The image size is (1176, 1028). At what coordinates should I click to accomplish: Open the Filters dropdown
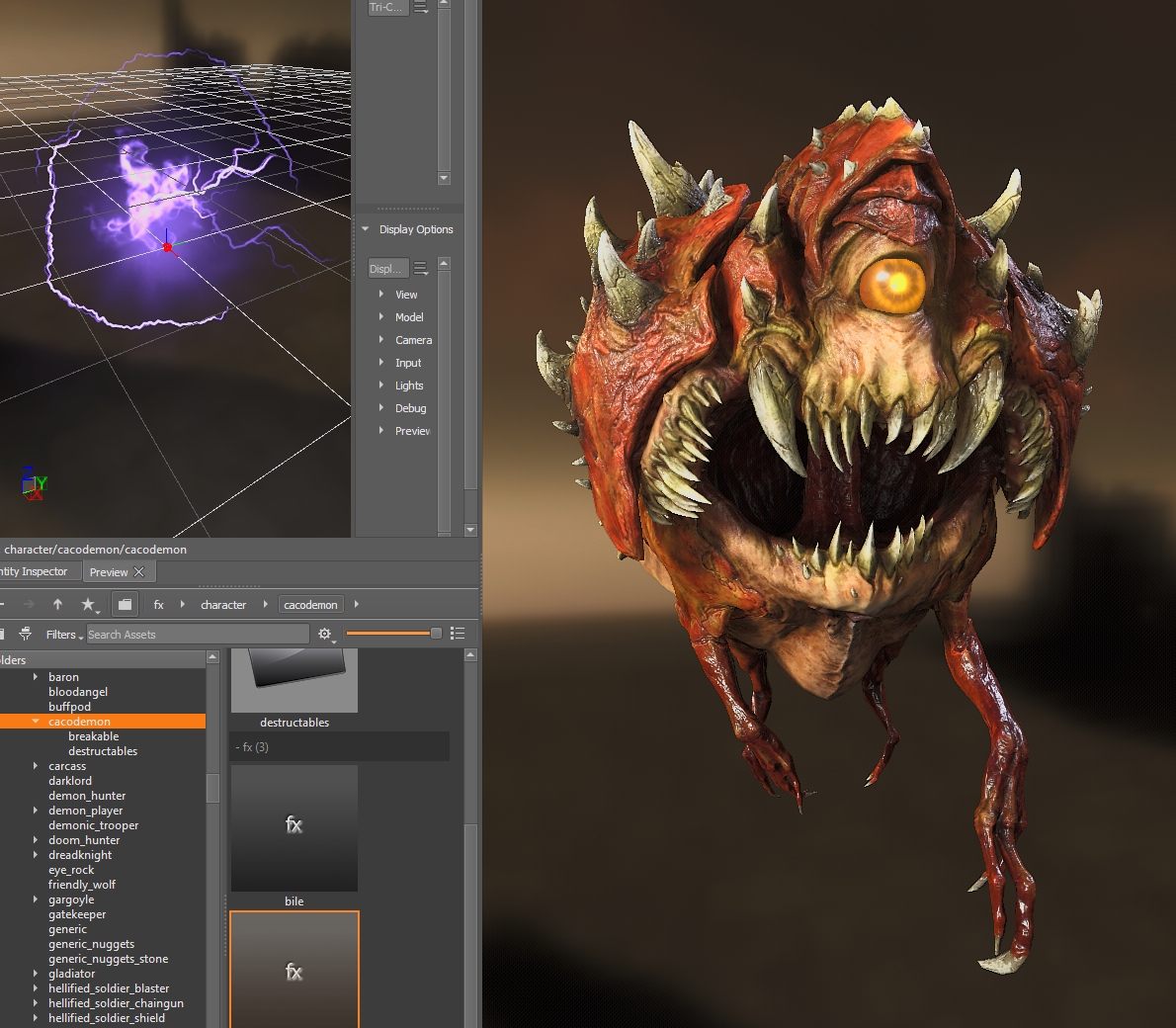click(63, 635)
